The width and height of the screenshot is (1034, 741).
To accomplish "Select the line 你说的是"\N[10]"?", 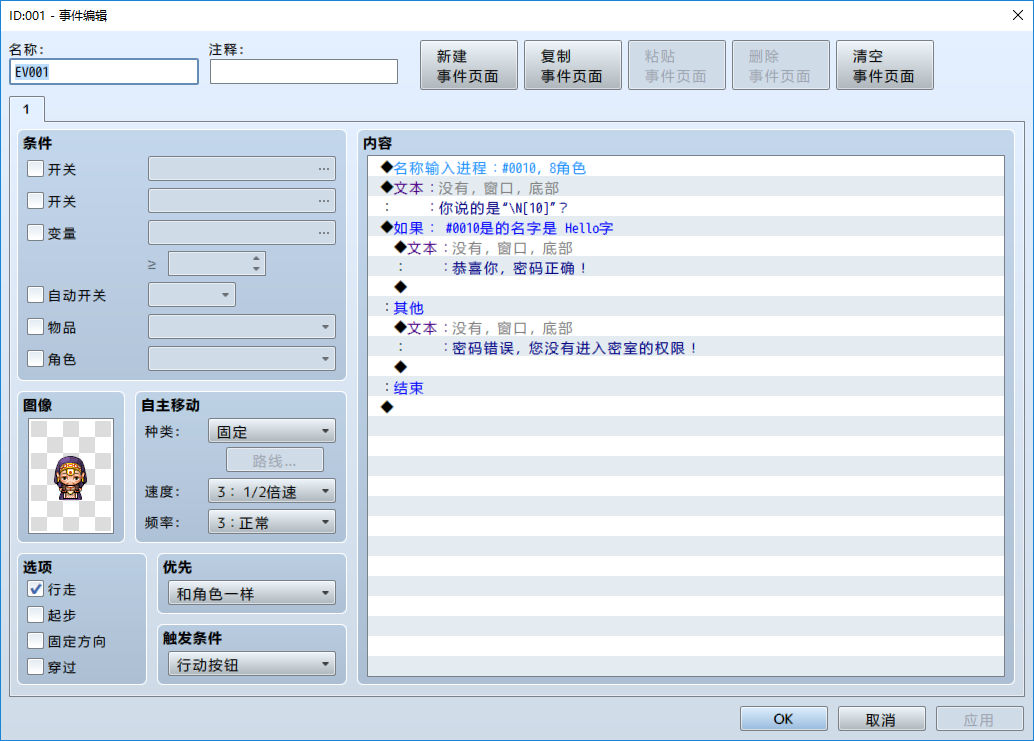I will [686, 208].
